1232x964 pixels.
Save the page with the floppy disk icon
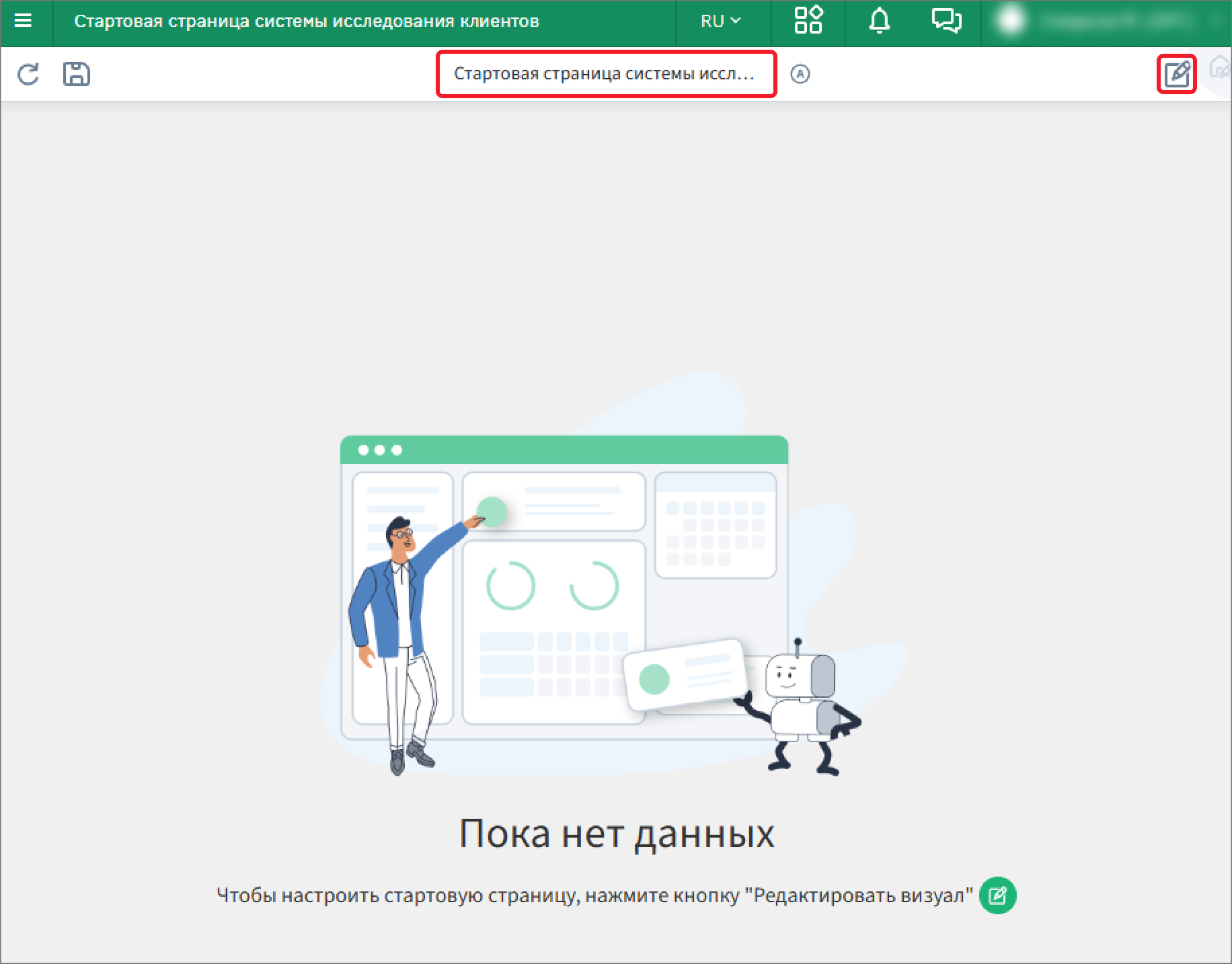click(x=77, y=74)
